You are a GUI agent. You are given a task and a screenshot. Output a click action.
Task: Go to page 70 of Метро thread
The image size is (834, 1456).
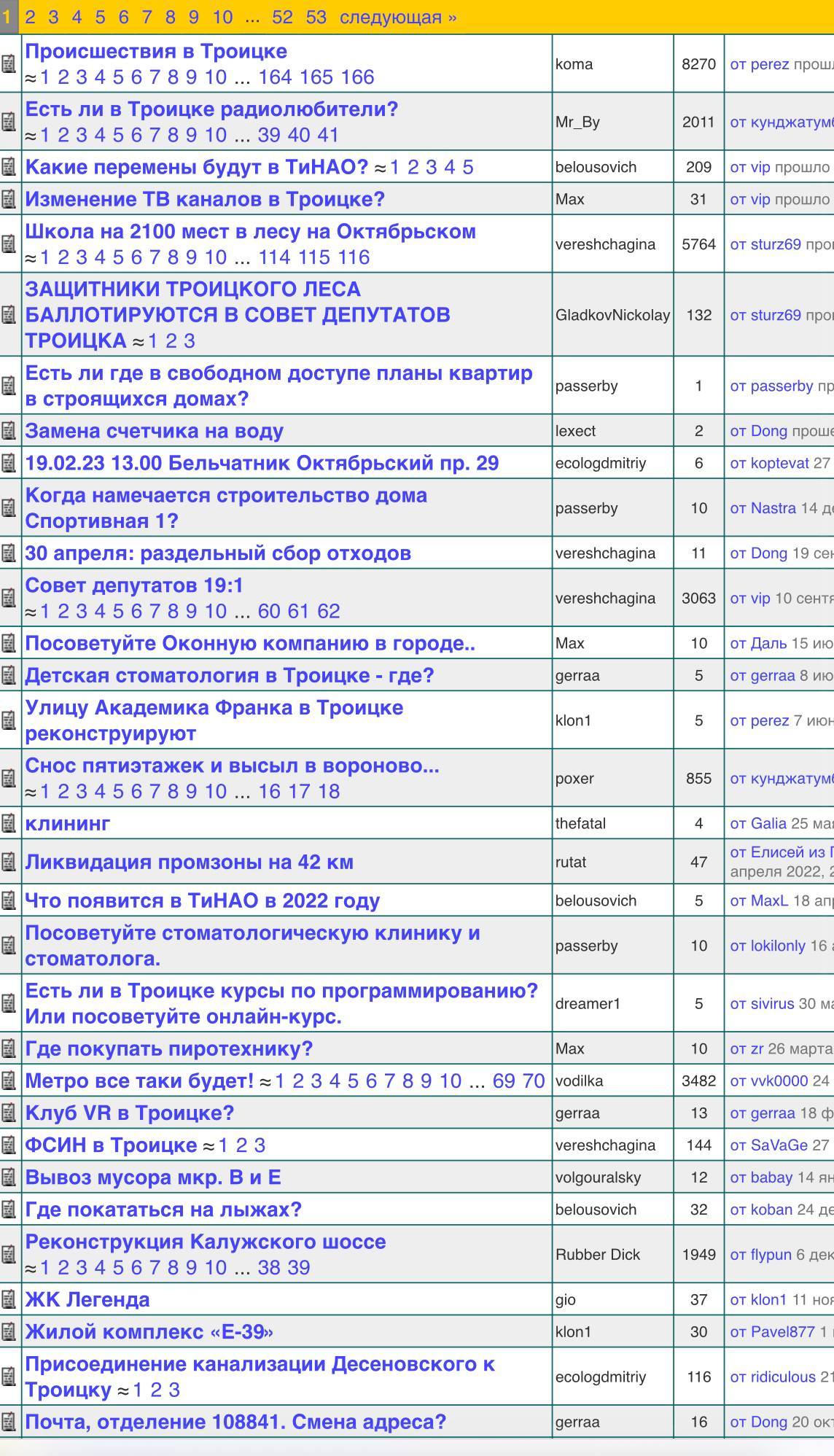pos(534,1081)
